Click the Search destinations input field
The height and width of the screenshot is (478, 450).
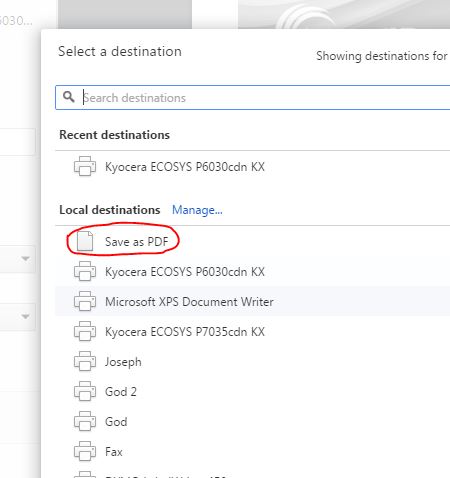[253, 97]
